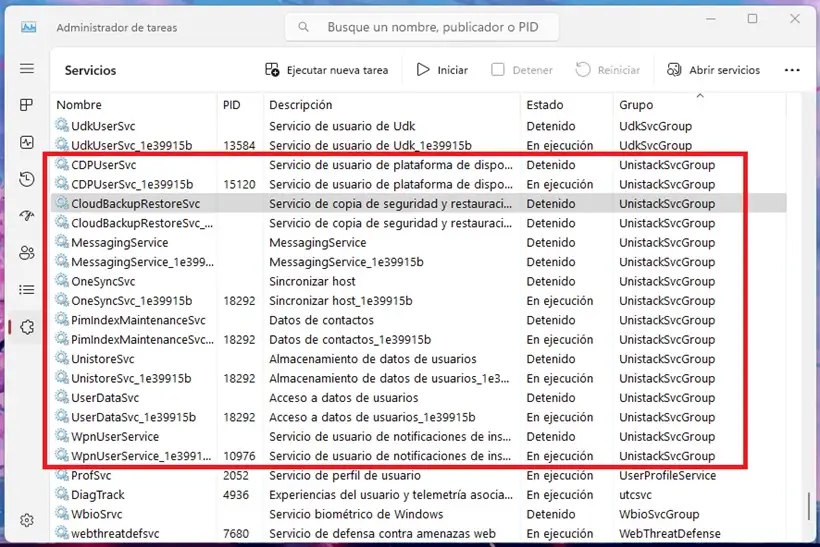820x547 pixels.
Task: Click description Servicio biométrico de Windows
Action: pyautogui.click(x=356, y=514)
